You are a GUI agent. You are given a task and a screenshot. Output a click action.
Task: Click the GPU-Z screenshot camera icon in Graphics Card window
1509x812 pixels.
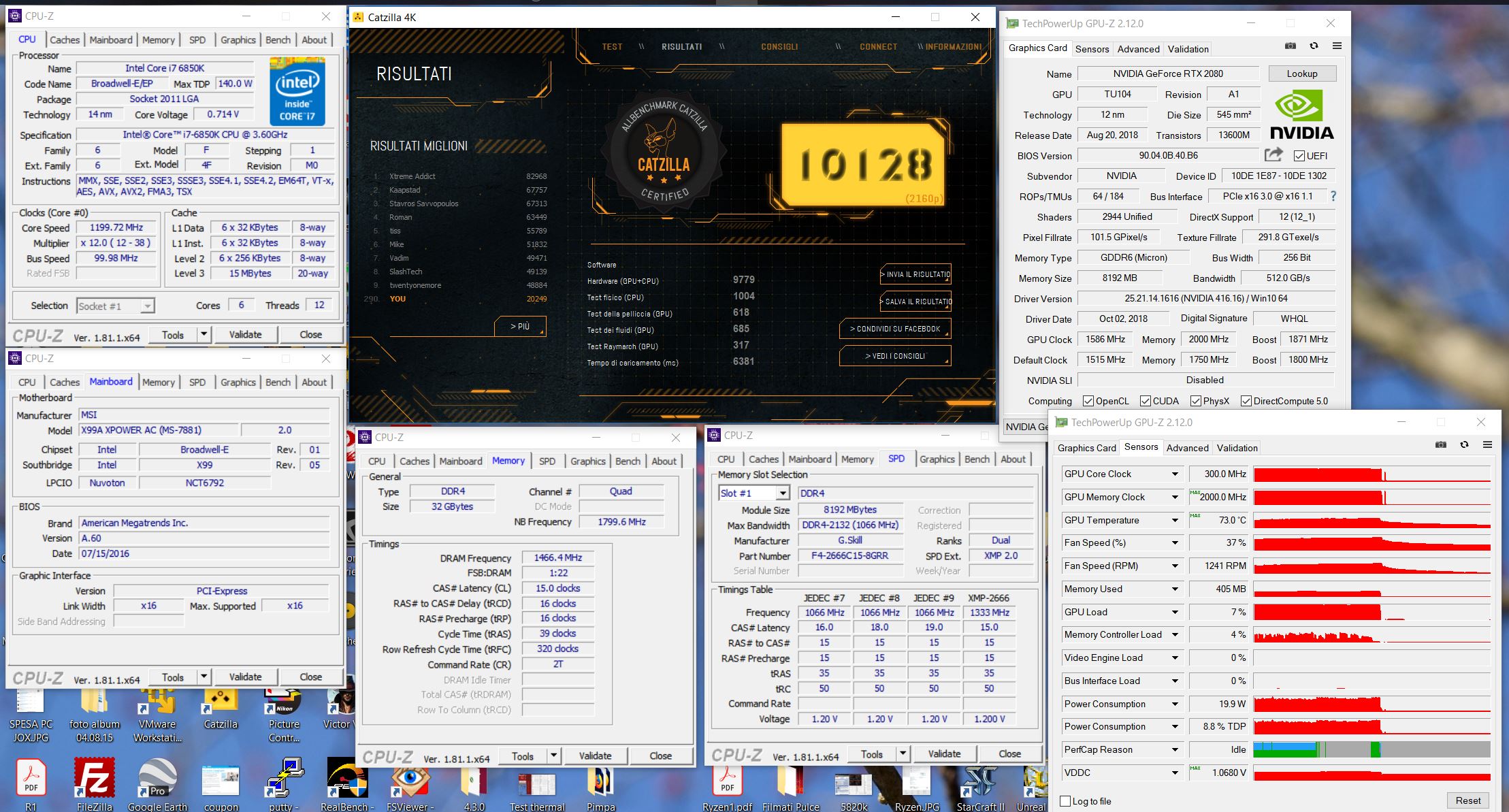click(x=1290, y=46)
